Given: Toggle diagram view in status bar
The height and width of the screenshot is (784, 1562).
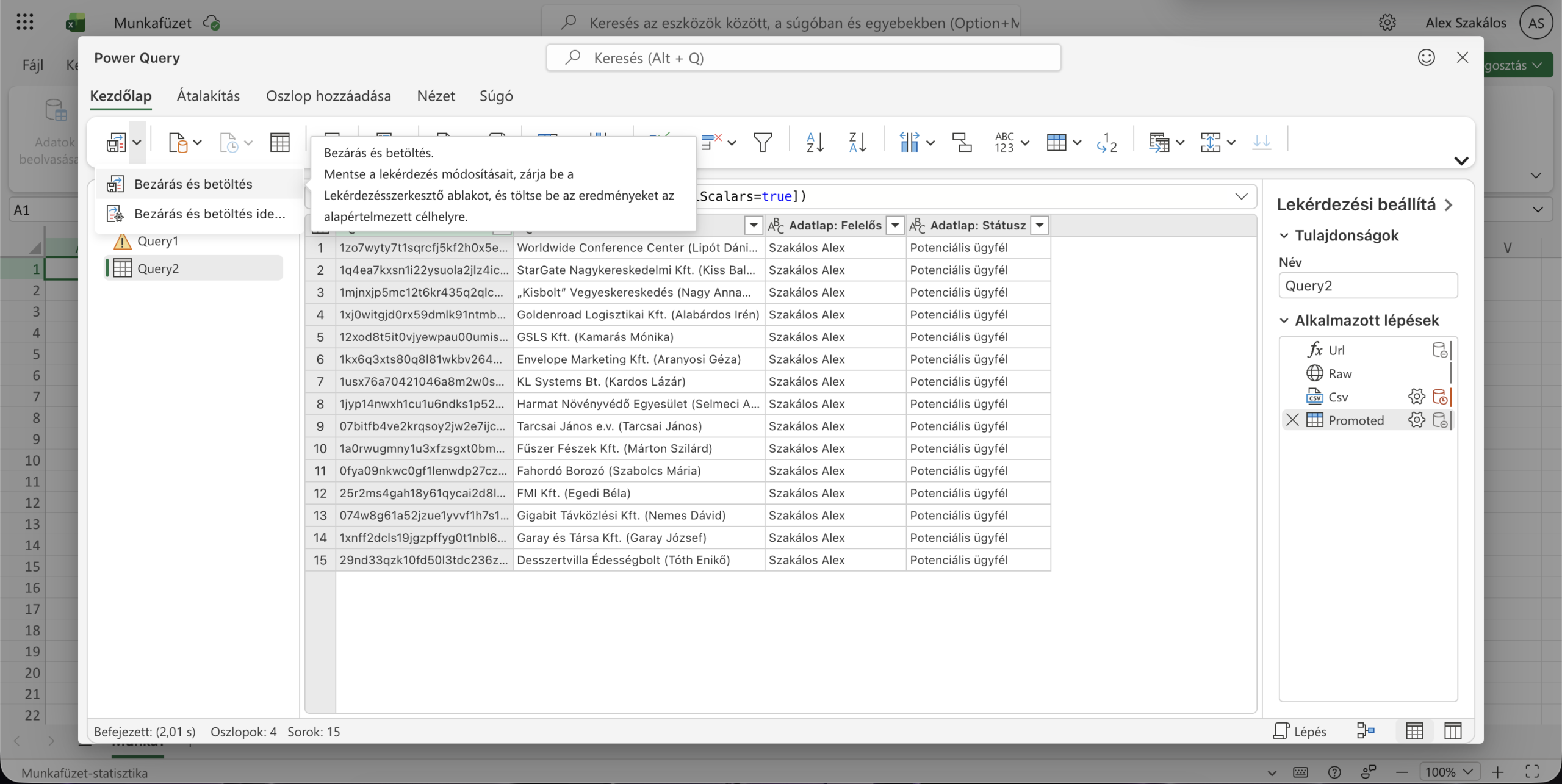Looking at the screenshot, I should 1366,730.
